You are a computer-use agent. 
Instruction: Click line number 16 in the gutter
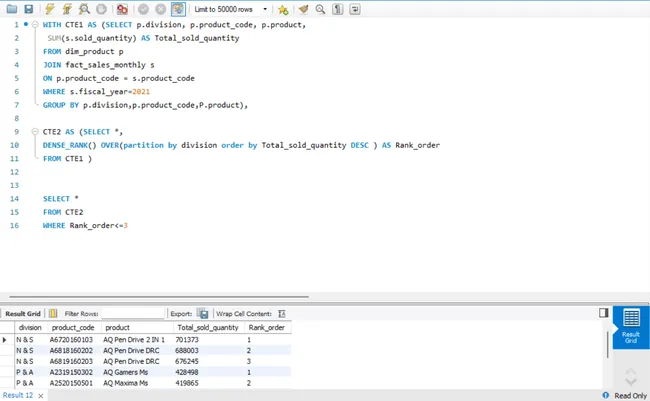click(x=15, y=225)
